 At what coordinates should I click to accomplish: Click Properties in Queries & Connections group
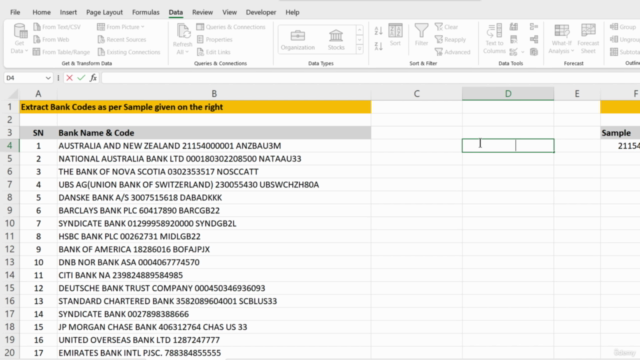point(215,40)
